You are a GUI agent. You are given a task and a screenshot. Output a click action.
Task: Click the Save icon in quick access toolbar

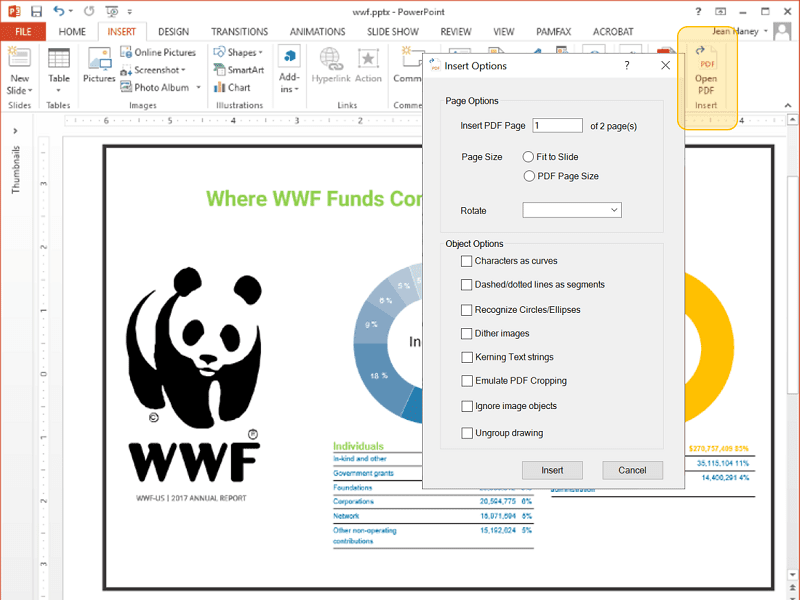(36, 11)
